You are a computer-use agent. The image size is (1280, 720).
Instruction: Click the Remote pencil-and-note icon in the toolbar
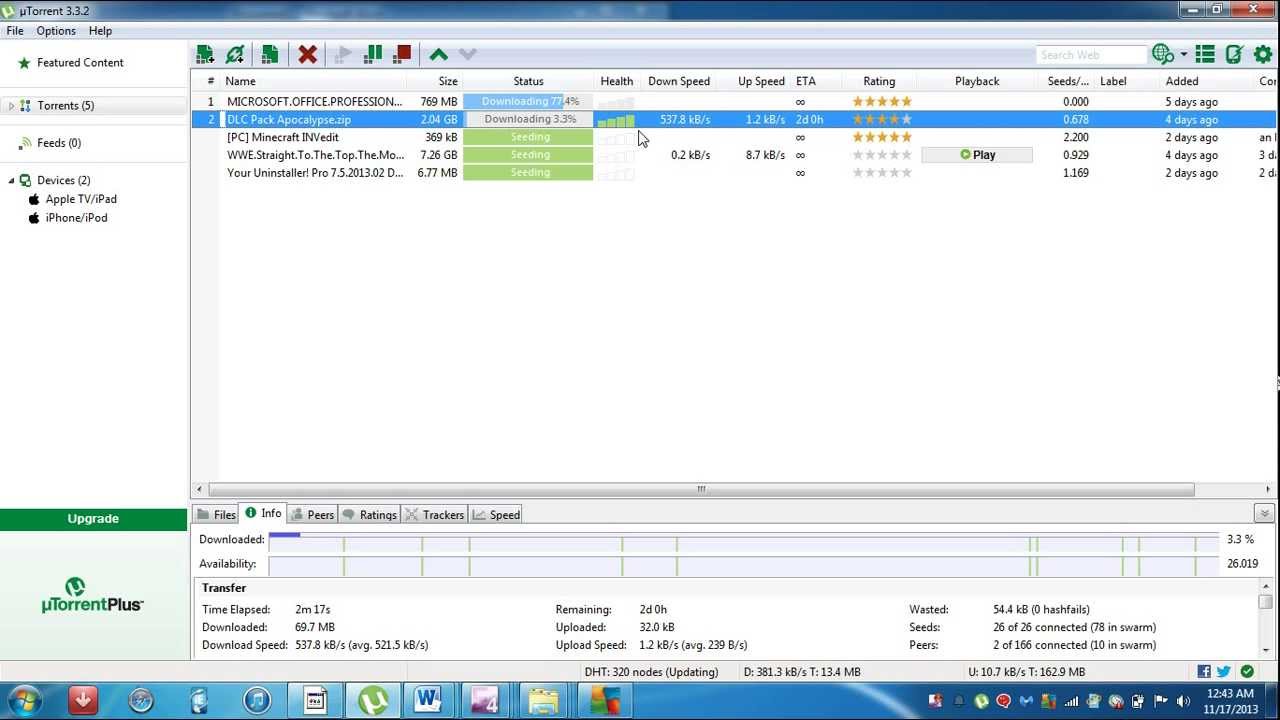click(1235, 54)
